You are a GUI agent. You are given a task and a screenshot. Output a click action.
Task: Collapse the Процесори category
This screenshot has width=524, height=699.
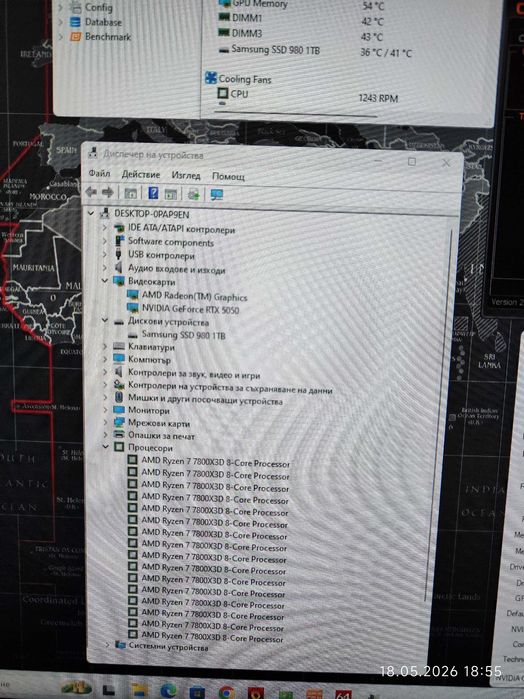pyautogui.click(x=106, y=446)
